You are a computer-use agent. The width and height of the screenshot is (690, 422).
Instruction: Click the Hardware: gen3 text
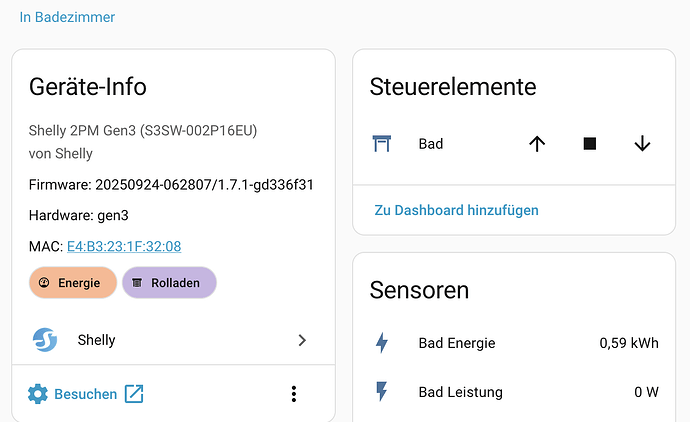(79, 216)
